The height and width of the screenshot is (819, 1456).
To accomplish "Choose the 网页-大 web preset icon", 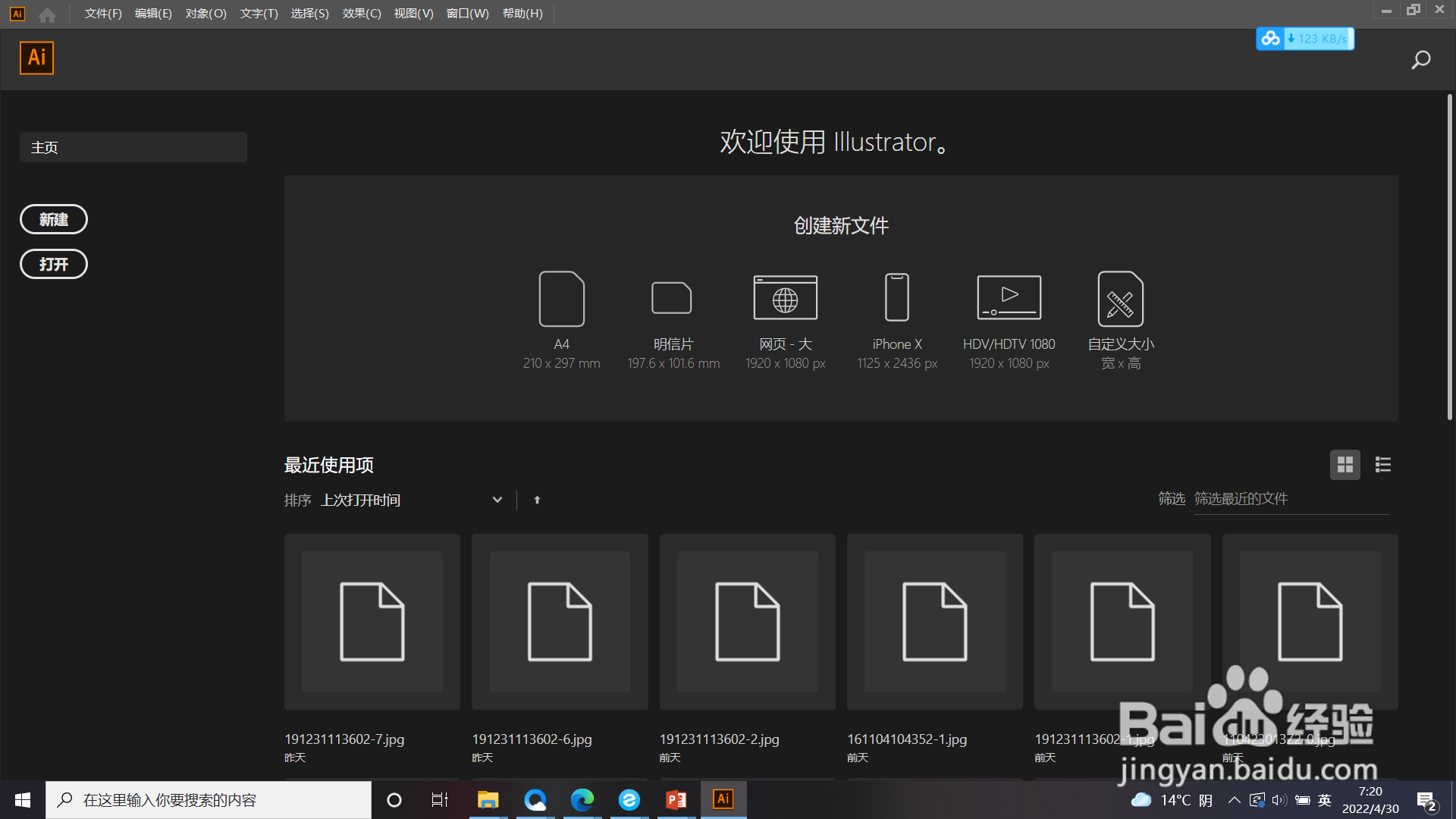I will 785,297.
